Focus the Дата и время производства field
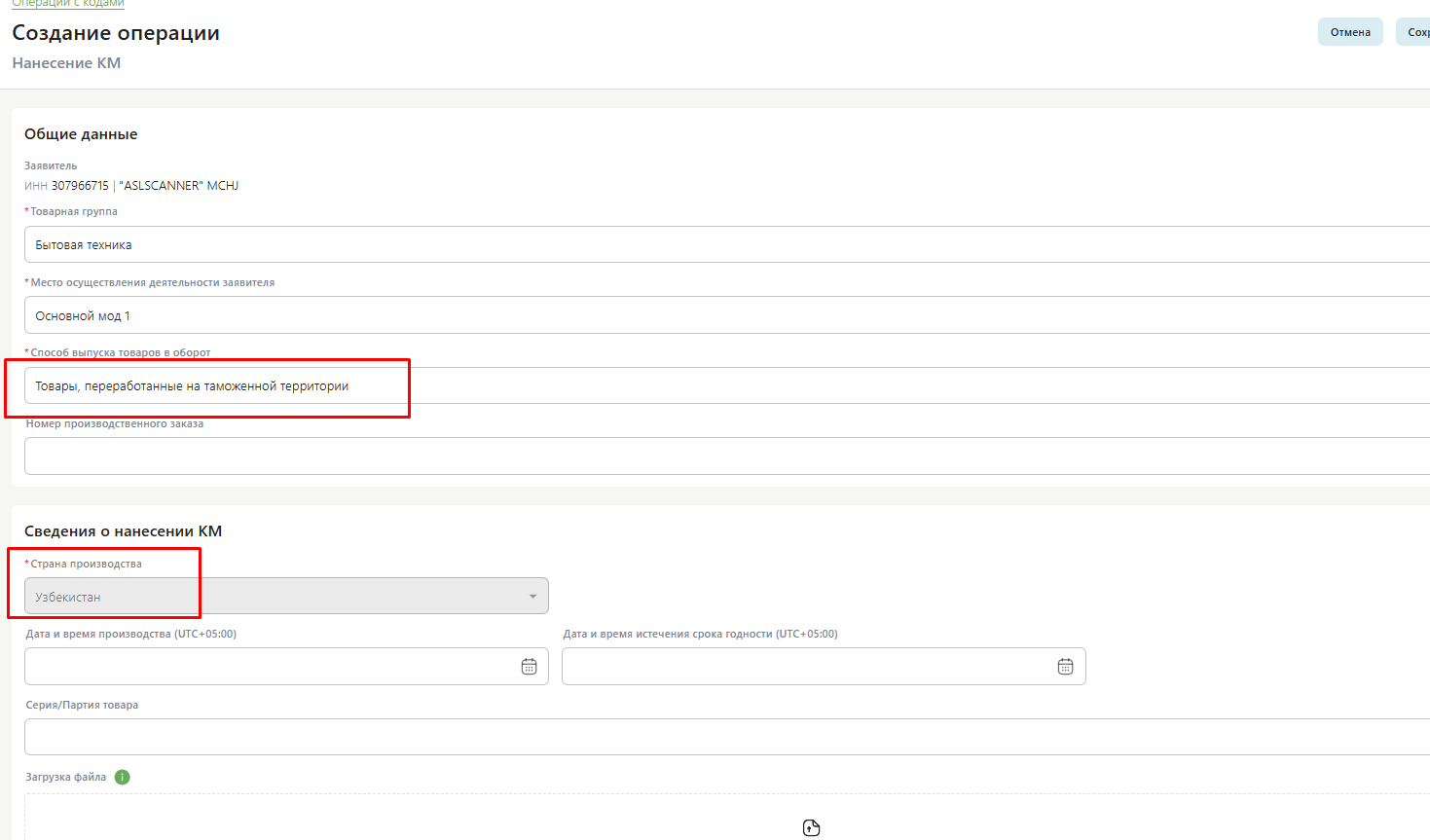The image size is (1430, 840). click(286, 667)
